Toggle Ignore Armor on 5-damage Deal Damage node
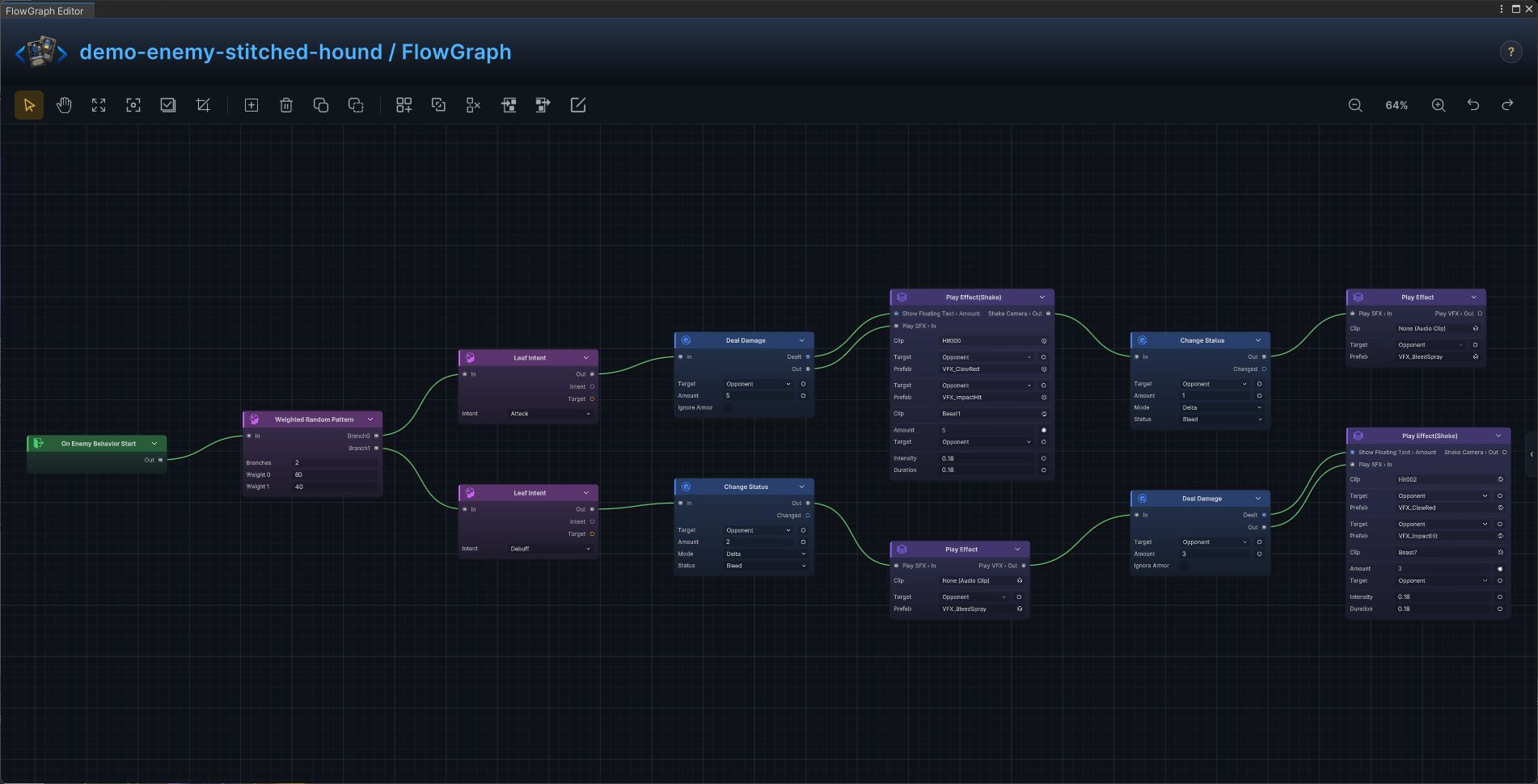The width and height of the screenshot is (1538, 784). point(728,407)
